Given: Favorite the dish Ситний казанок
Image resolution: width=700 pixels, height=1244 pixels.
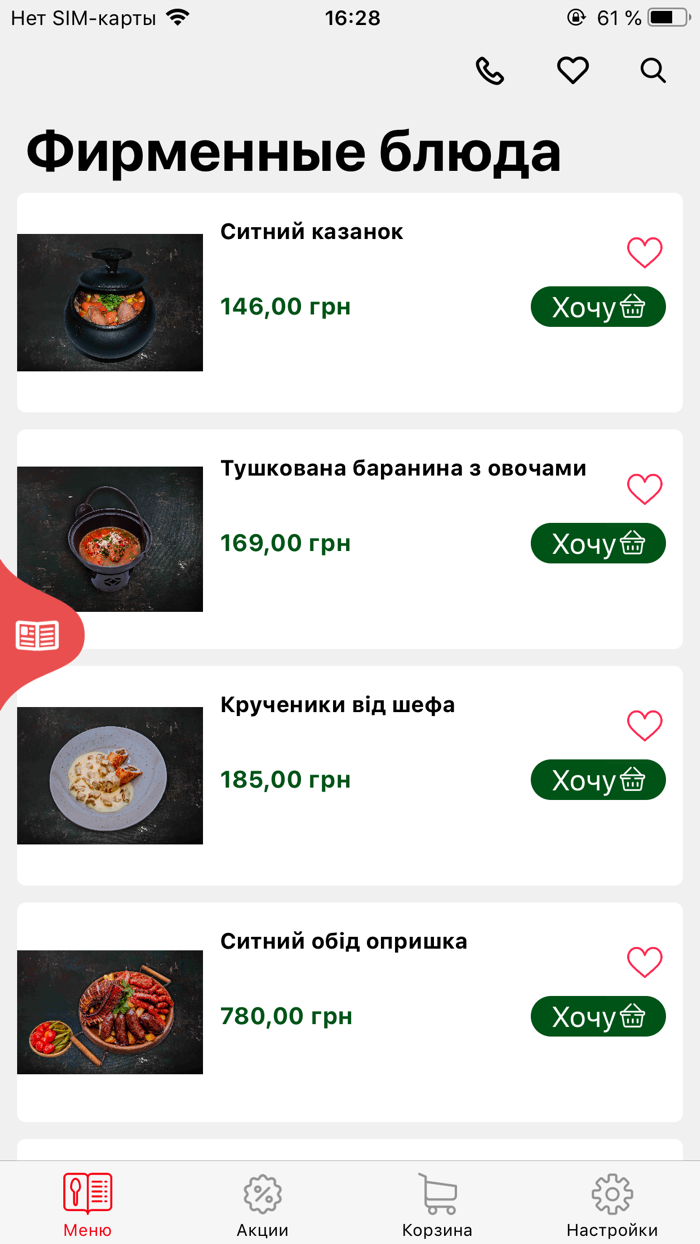Looking at the screenshot, I should pos(645,253).
